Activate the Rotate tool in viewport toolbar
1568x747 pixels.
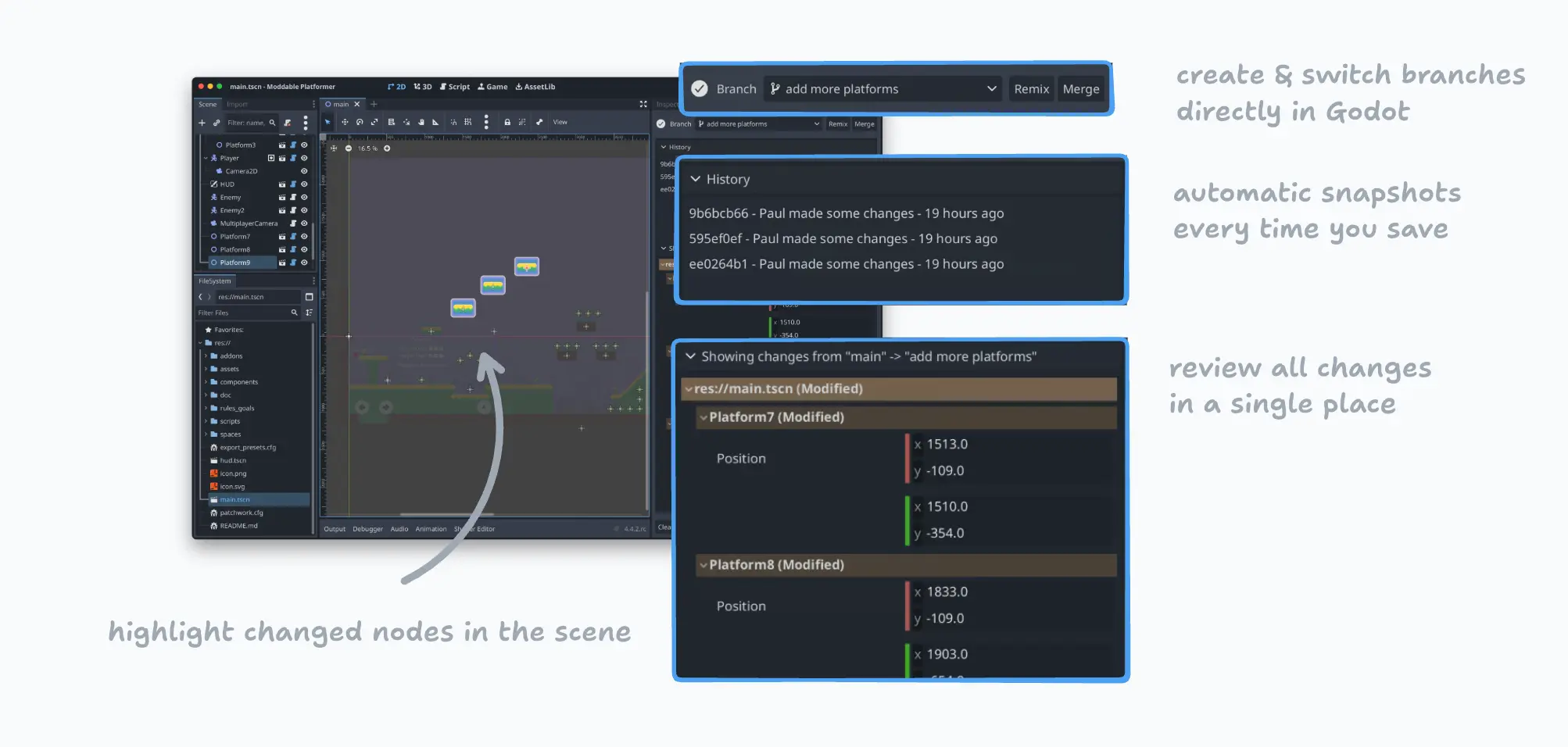pos(360,122)
